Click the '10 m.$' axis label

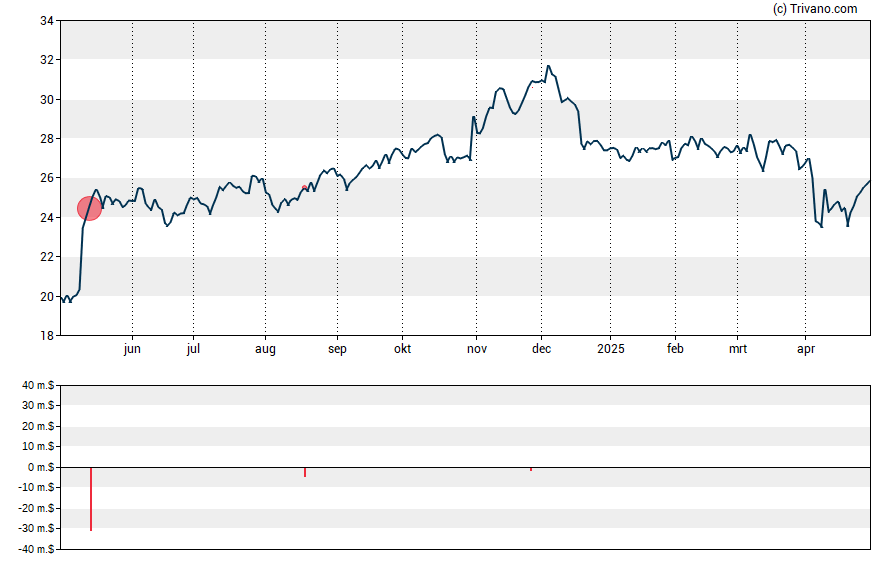click(38, 446)
